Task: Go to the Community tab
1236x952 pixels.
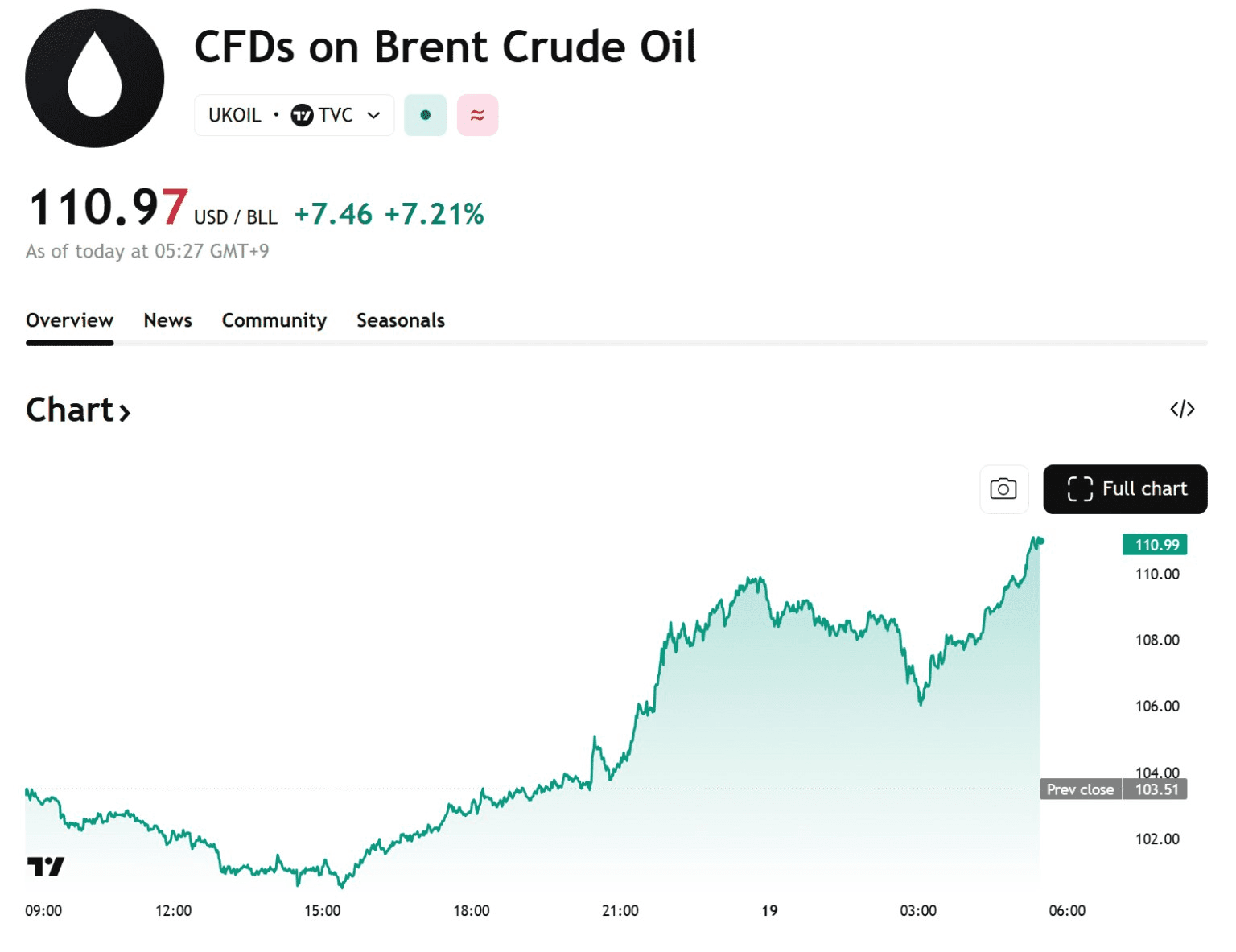Action: tap(274, 320)
